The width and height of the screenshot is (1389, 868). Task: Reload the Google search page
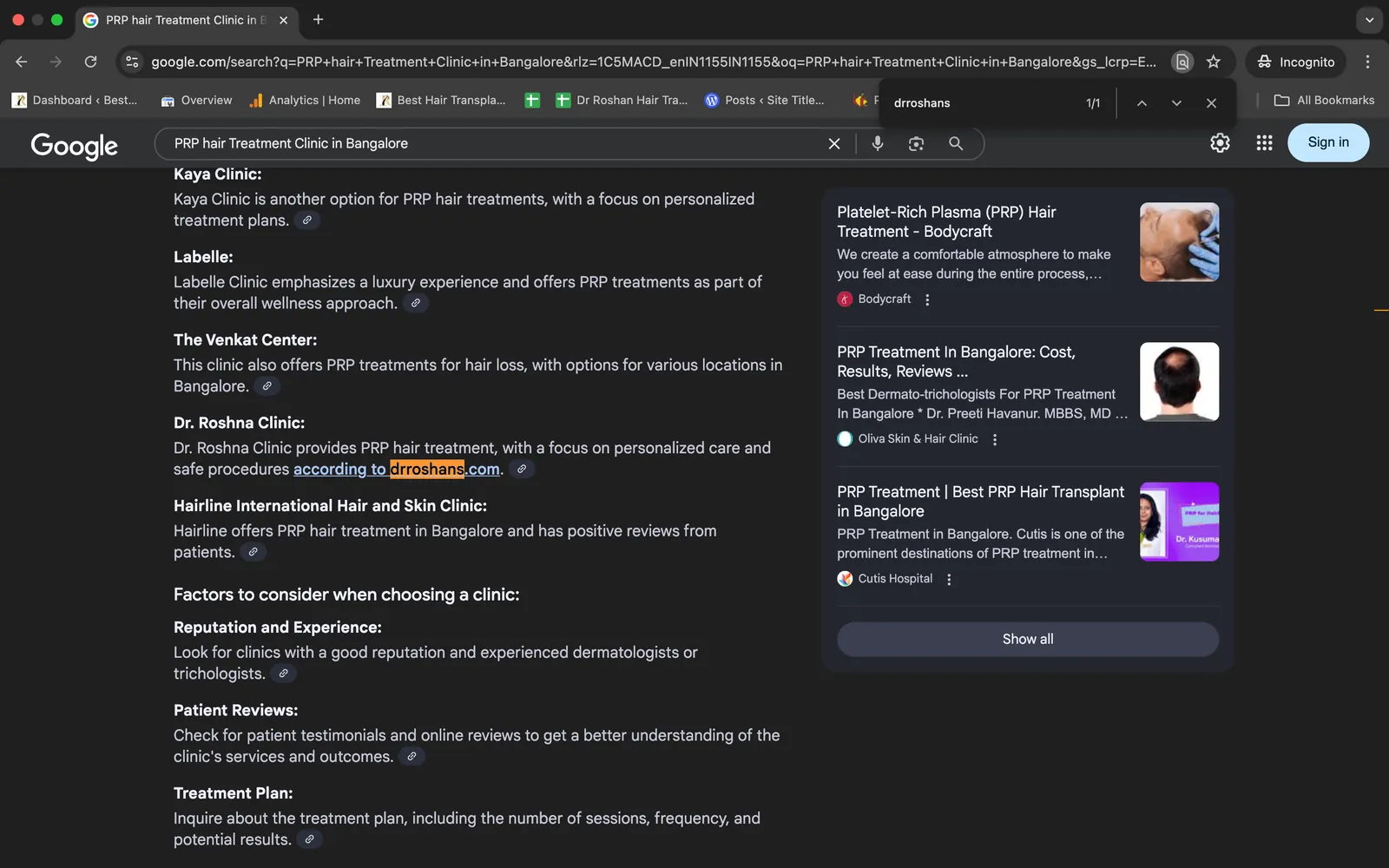[x=90, y=62]
